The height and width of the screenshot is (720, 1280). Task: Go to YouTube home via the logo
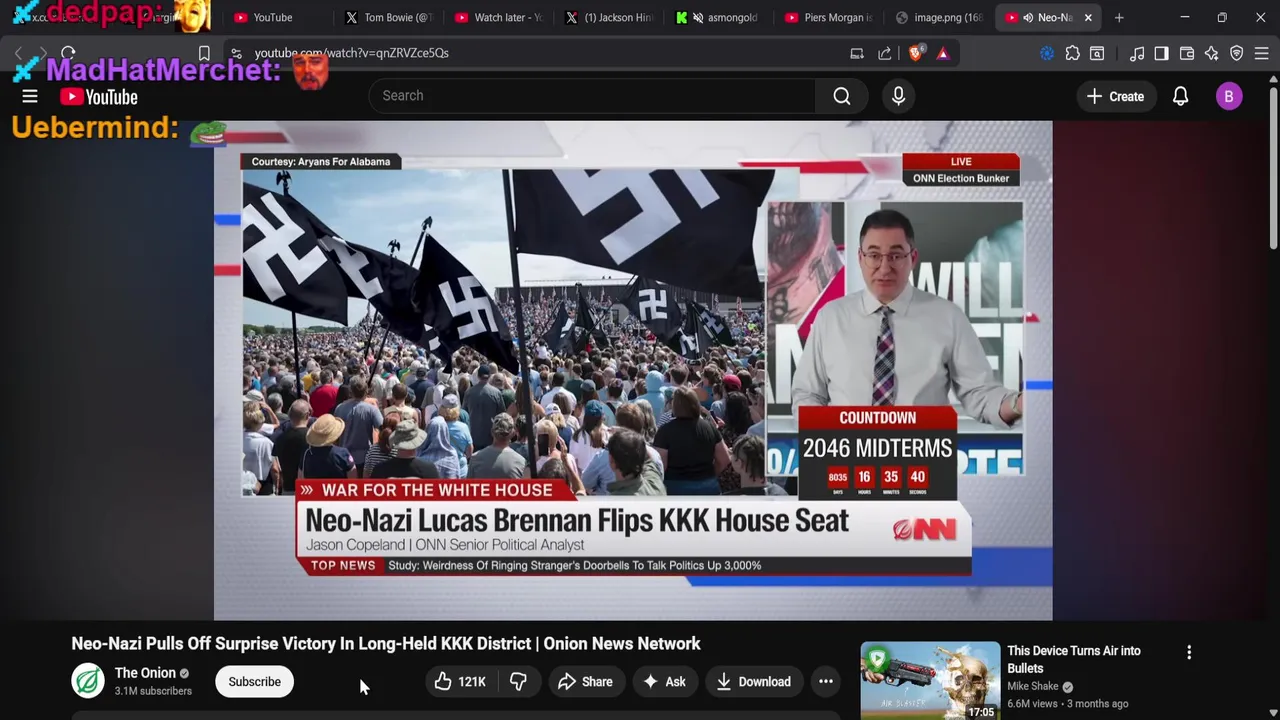point(98,97)
